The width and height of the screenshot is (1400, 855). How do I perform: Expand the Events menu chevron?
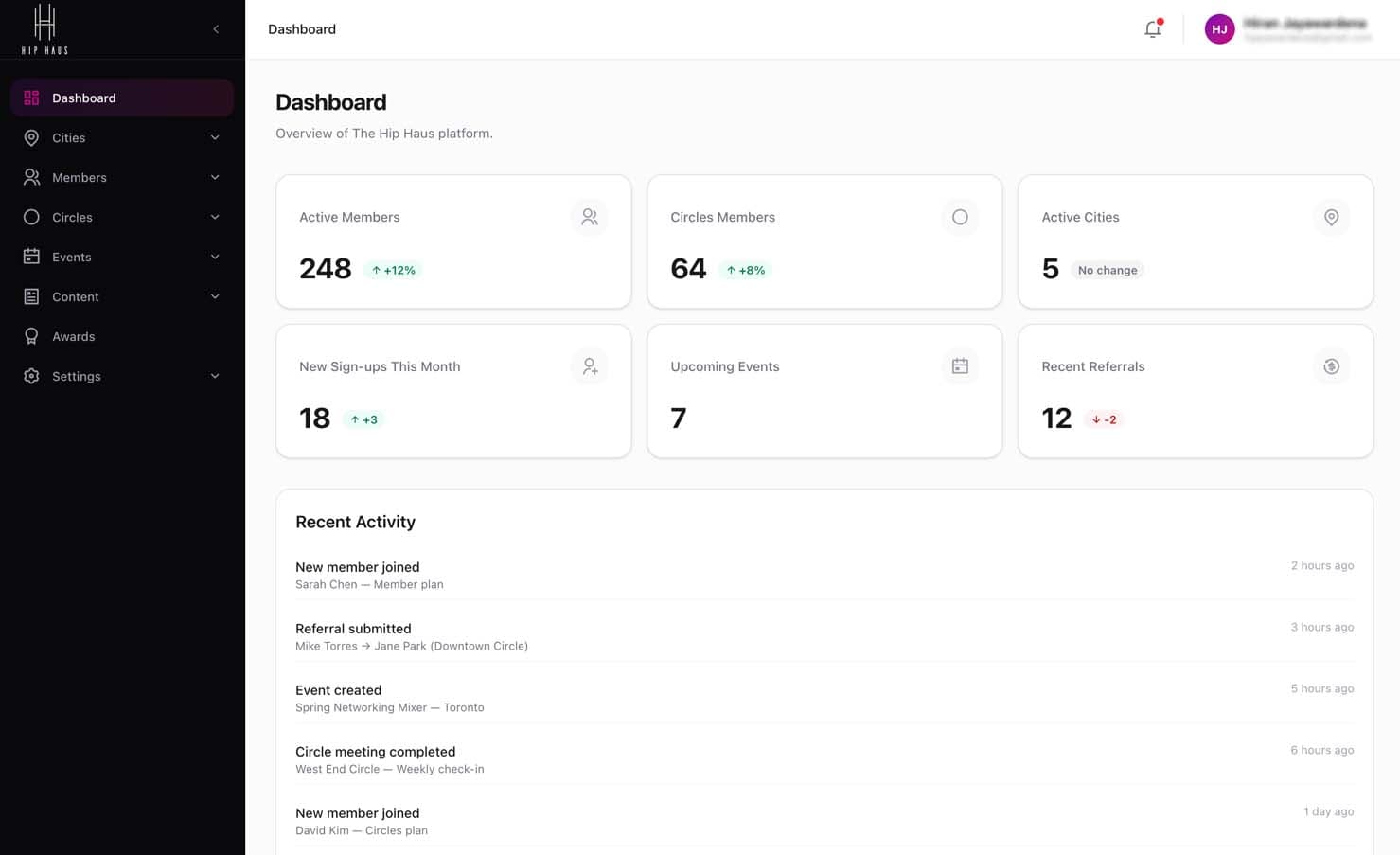click(215, 257)
